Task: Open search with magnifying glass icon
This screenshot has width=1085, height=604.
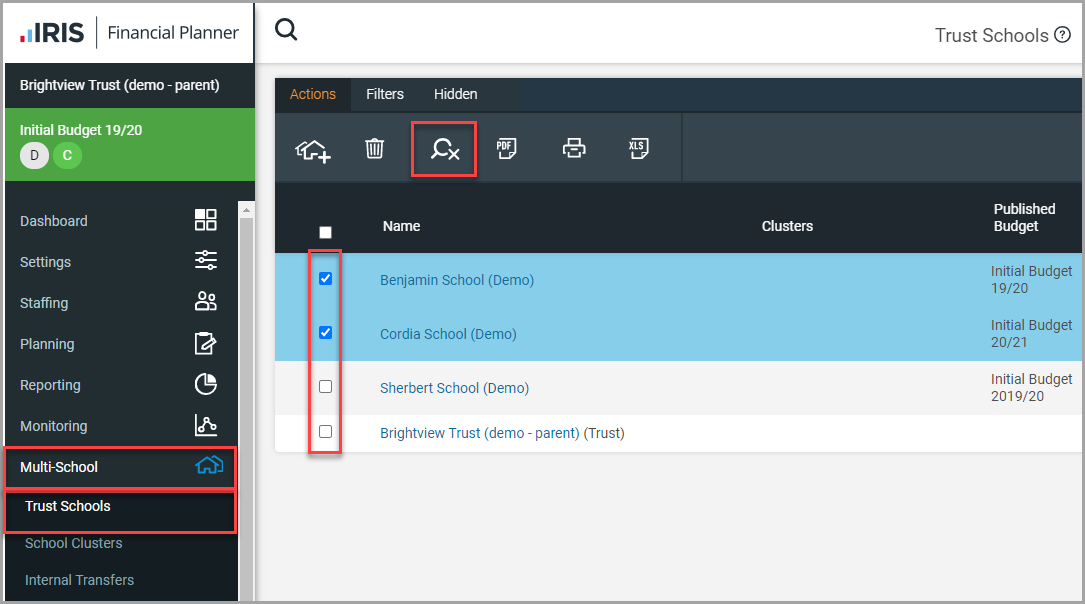Action: pos(286,30)
